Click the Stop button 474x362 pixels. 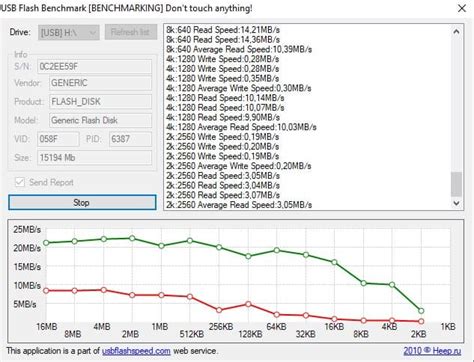(82, 202)
